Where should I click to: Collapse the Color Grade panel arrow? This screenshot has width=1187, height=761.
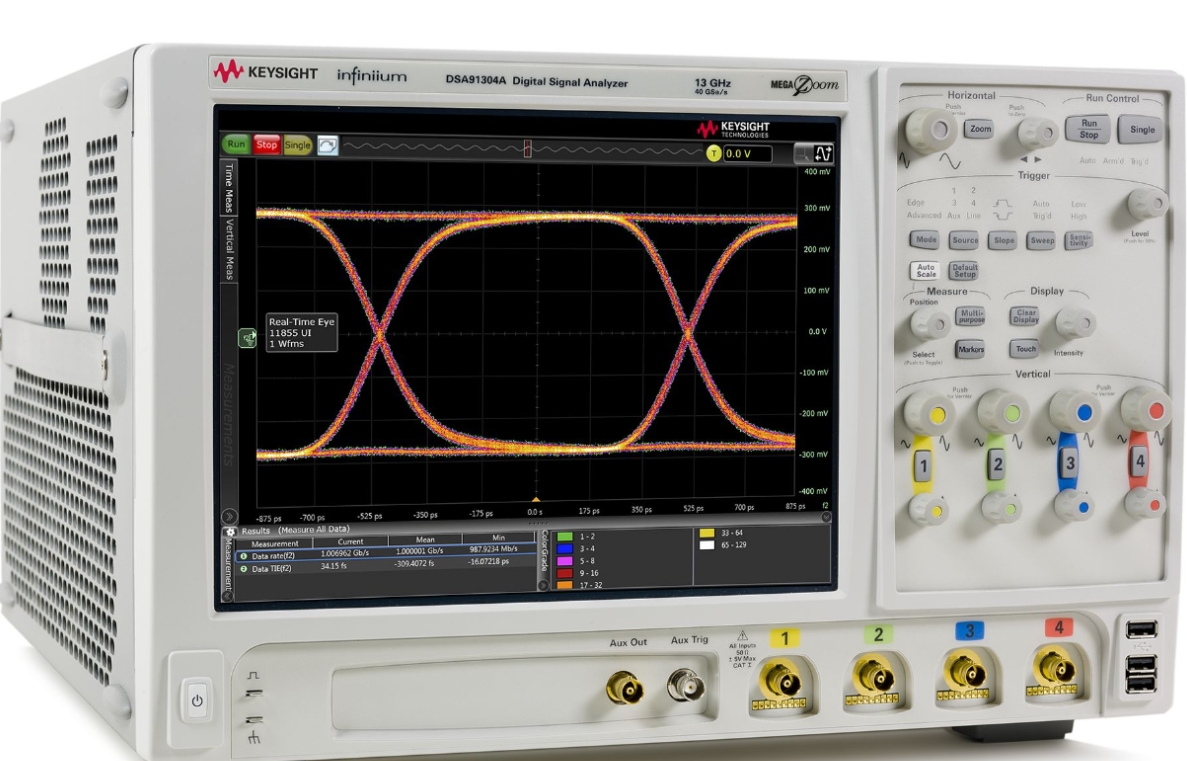tap(544, 584)
